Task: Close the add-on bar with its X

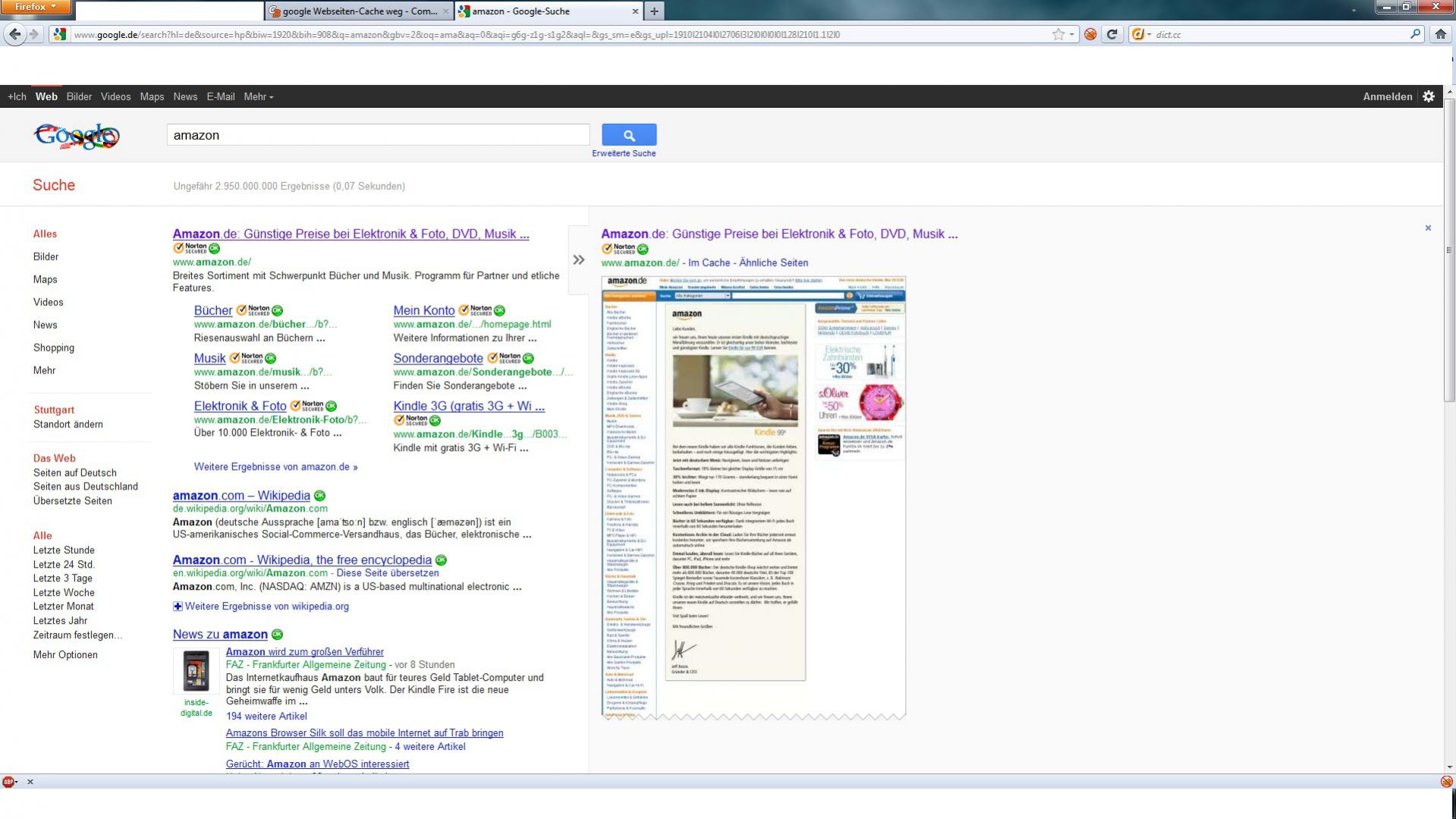Action: pos(30,782)
